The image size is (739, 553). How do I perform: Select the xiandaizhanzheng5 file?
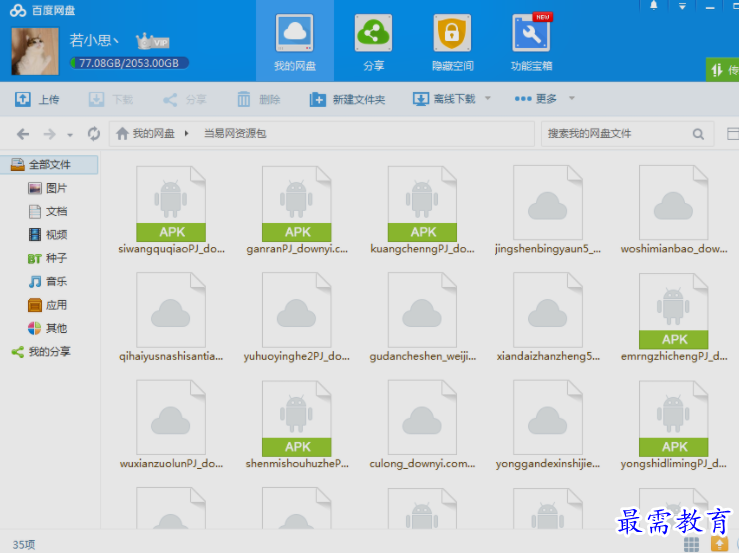coord(548,318)
